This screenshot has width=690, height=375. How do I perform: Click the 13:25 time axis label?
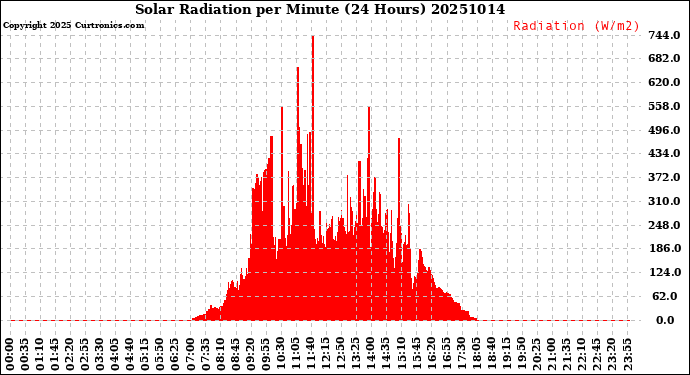point(356,354)
